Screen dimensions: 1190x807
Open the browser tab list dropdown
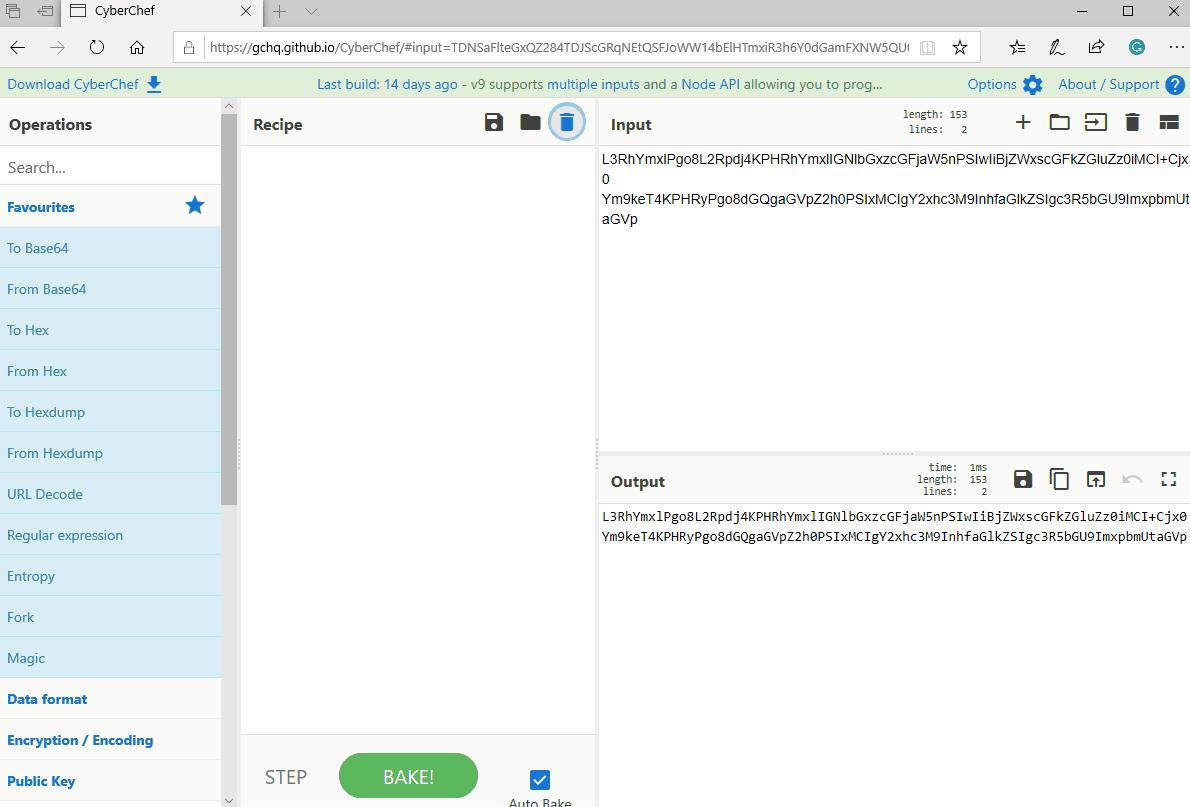click(x=311, y=11)
